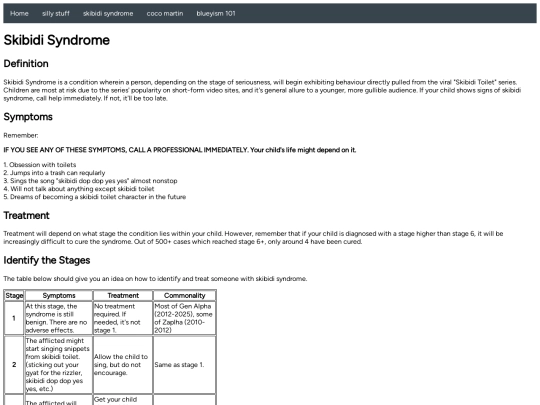Click the treatment paragraph about stage 6
The width and height of the screenshot is (540, 405).
(253, 238)
